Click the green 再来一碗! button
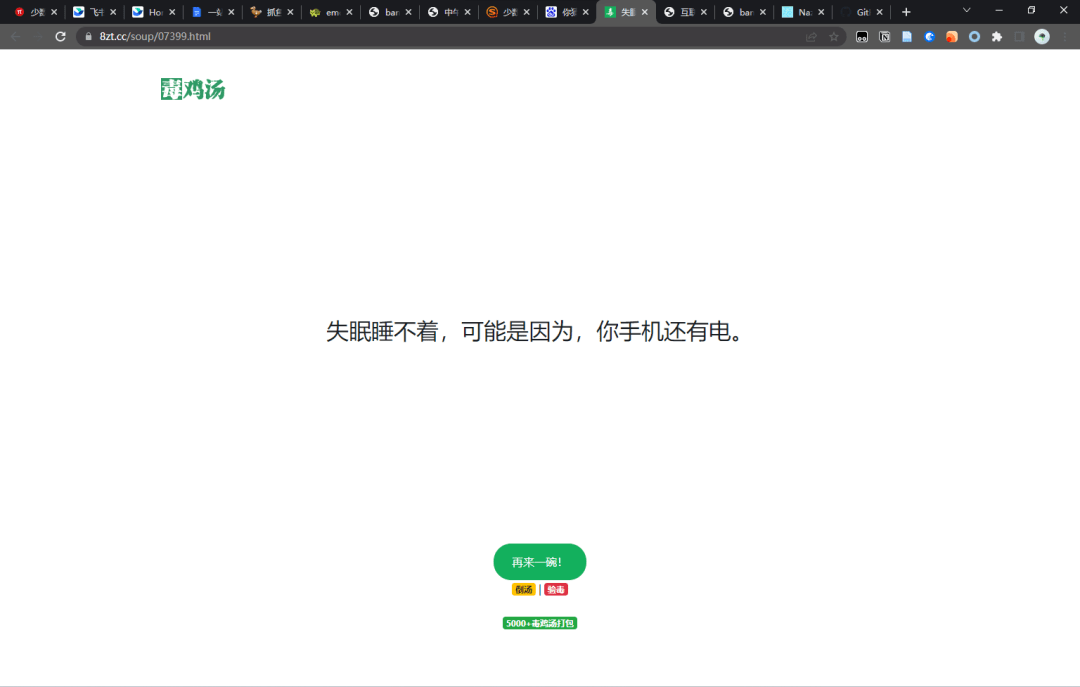 coord(540,561)
